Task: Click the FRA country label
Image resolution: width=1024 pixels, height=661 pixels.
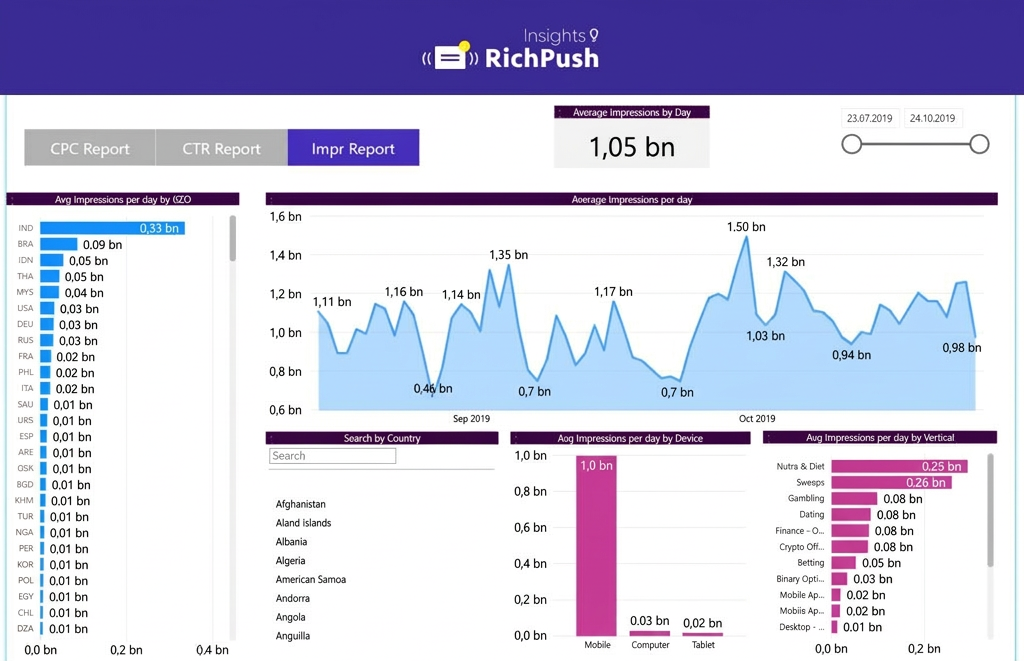Action: pyautogui.click(x=25, y=356)
